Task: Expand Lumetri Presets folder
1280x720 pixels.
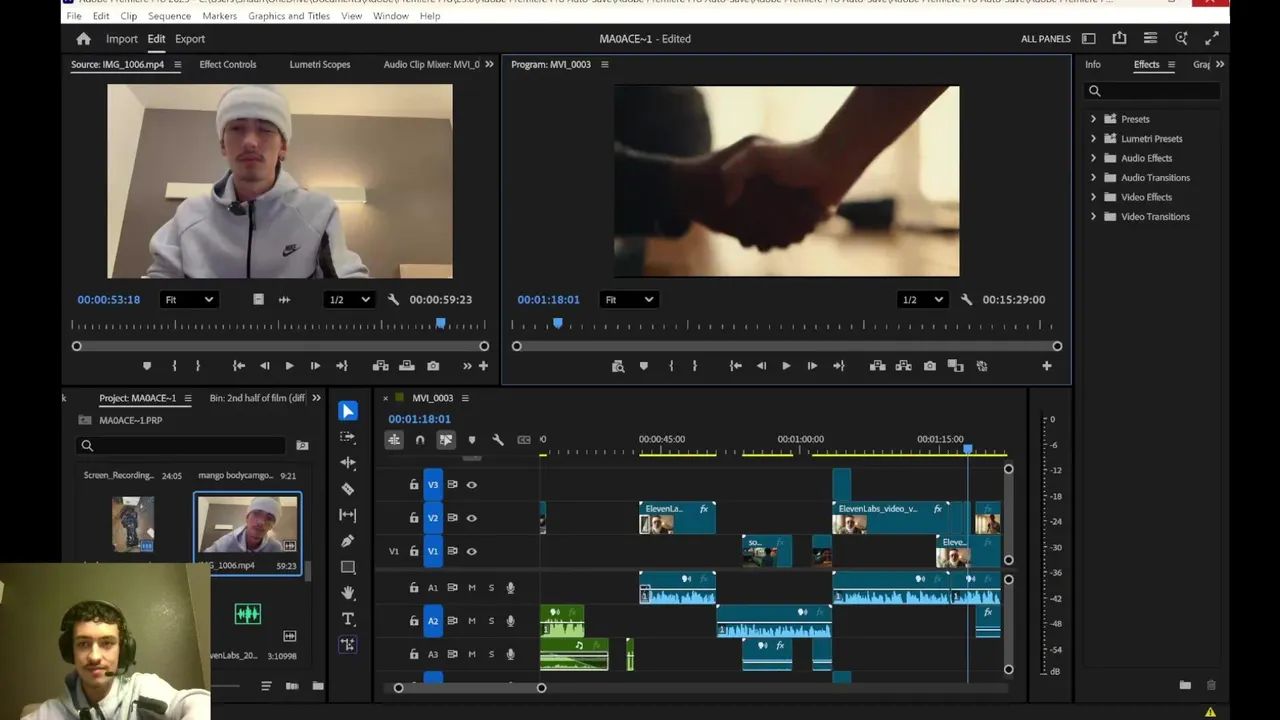Action: click(x=1093, y=138)
